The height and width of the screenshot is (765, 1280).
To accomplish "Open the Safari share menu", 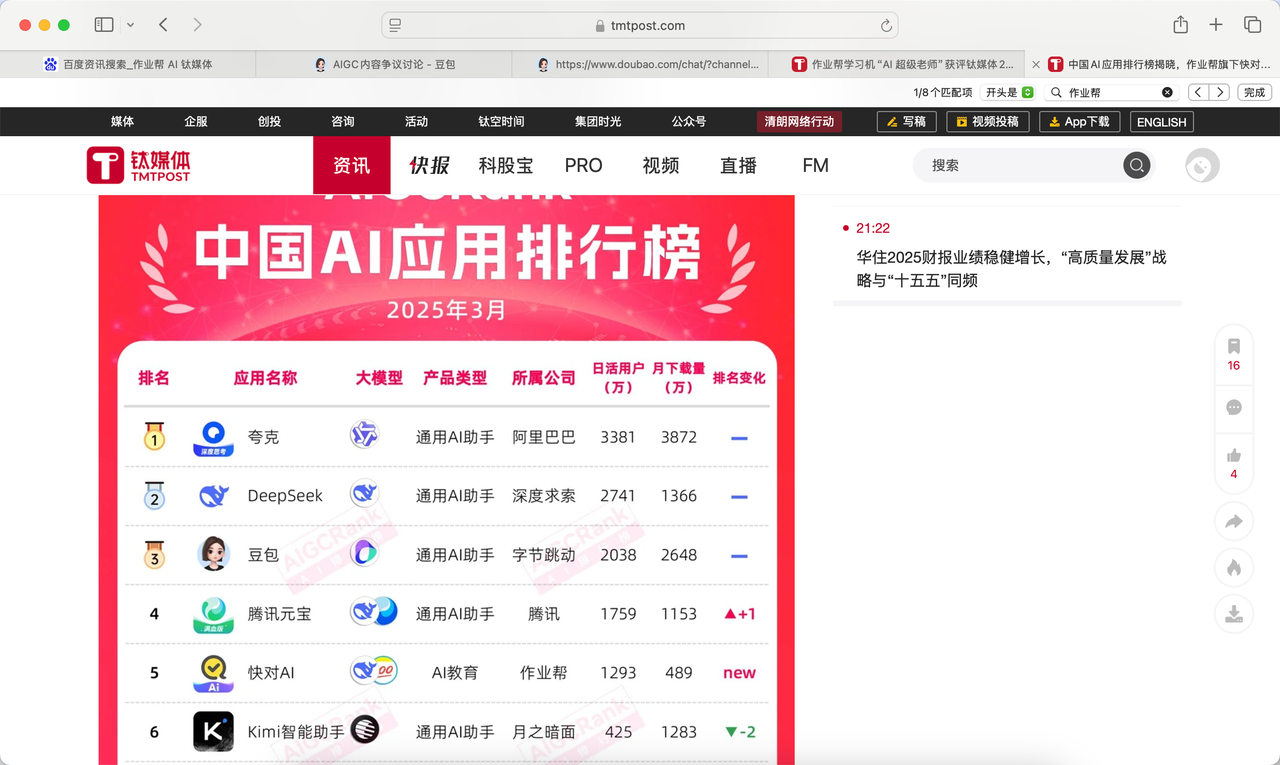I will point(1180,25).
